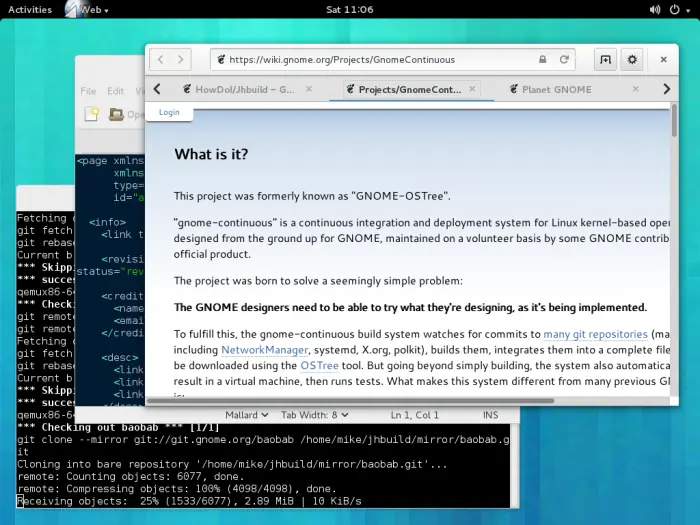Click the Ln 1, Col 1 status indicator

(415, 415)
